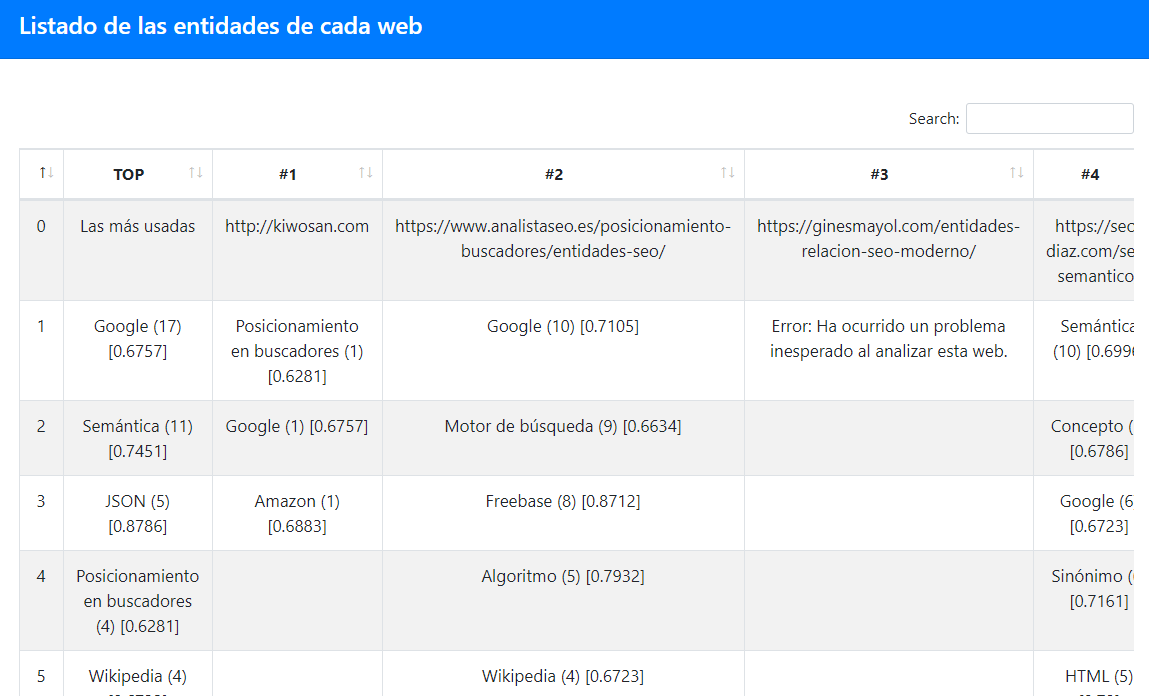Select 'Posicionamiento en buscadores (1)' cell
1149x696 pixels.
298,350
